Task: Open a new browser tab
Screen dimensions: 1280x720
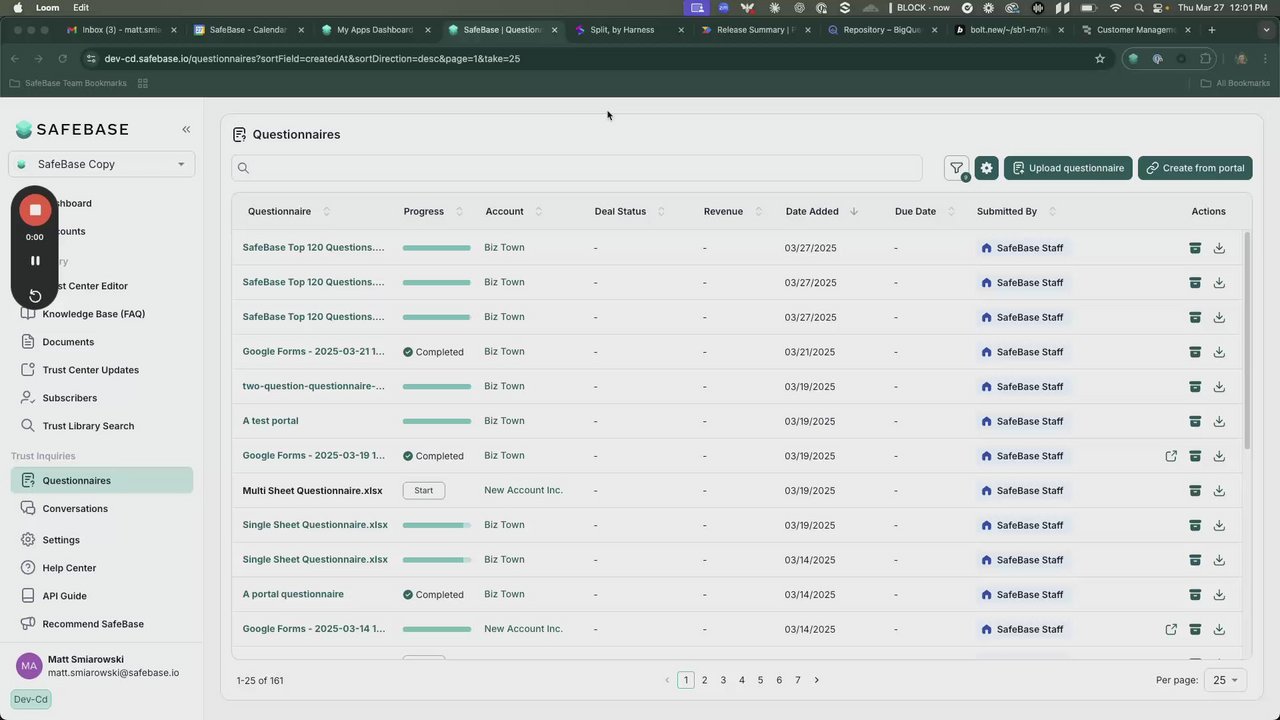Action: [1211, 30]
